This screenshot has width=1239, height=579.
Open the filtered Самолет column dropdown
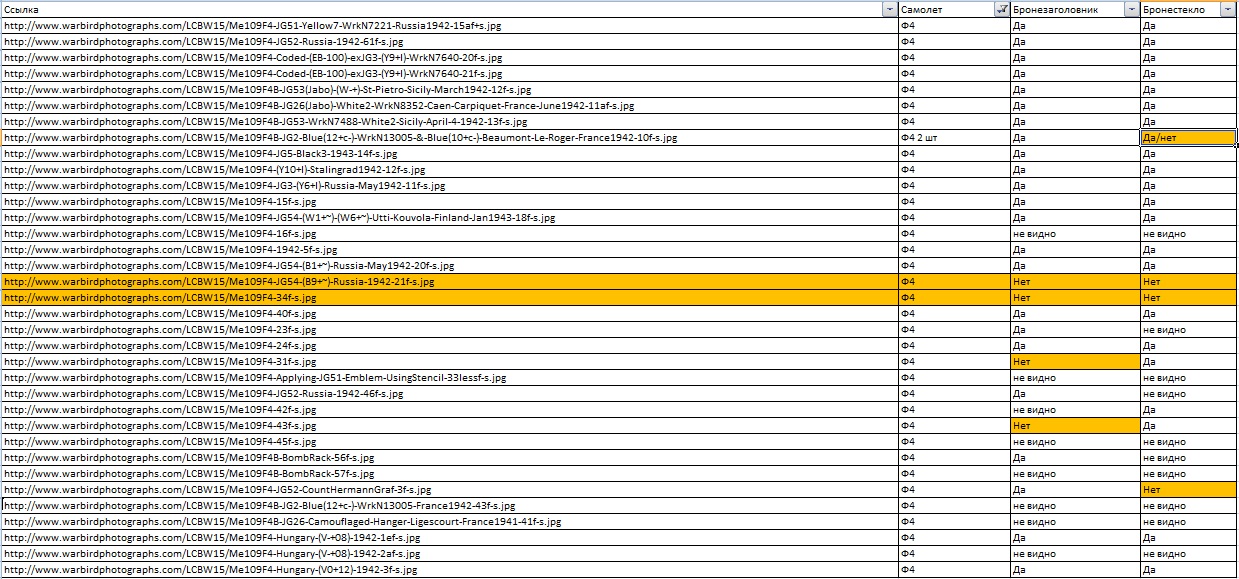[1003, 9]
